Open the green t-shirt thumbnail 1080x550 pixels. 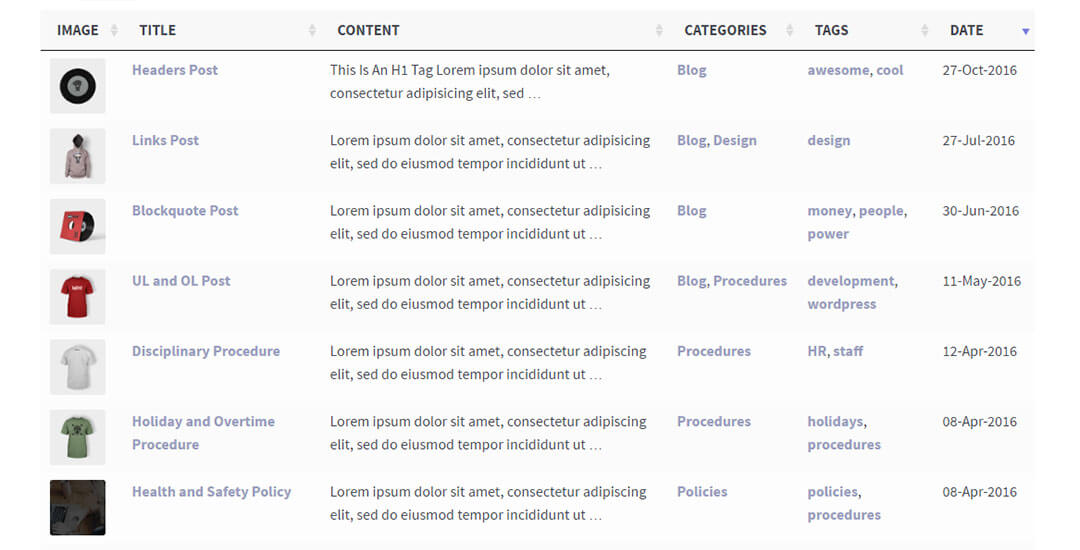point(78,437)
